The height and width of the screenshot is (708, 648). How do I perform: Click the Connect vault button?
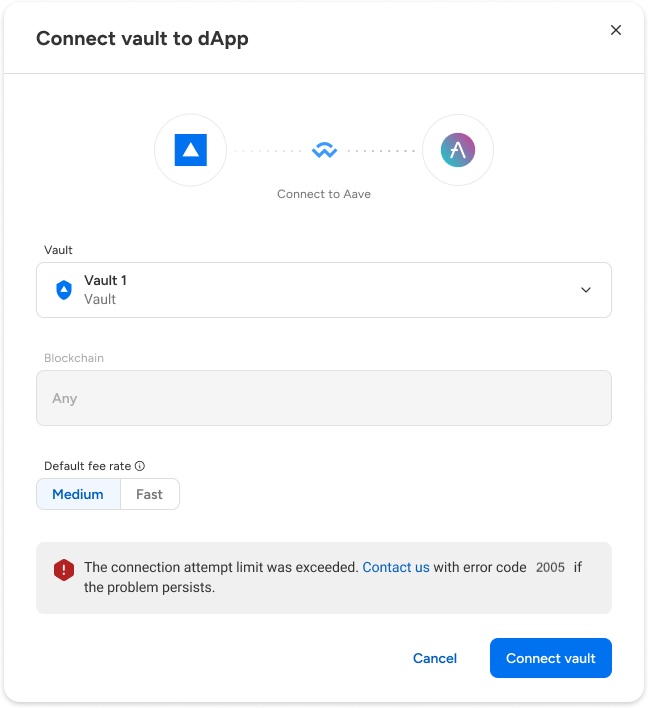[550, 658]
